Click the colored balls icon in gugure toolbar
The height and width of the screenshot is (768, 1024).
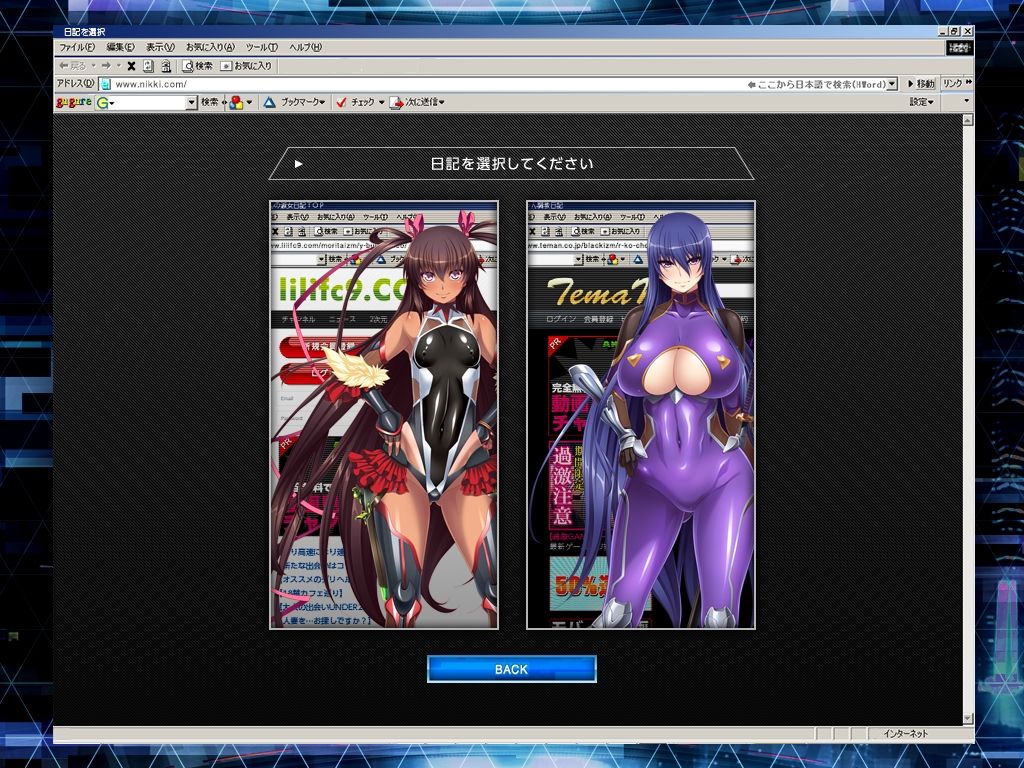point(236,103)
